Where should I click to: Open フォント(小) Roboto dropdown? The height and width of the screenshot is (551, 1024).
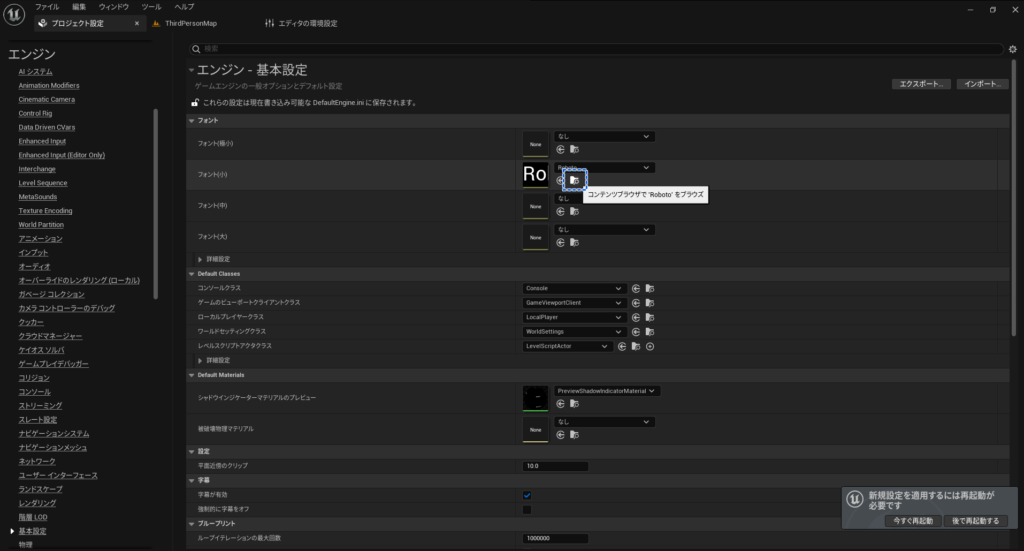[x=604, y=168]
